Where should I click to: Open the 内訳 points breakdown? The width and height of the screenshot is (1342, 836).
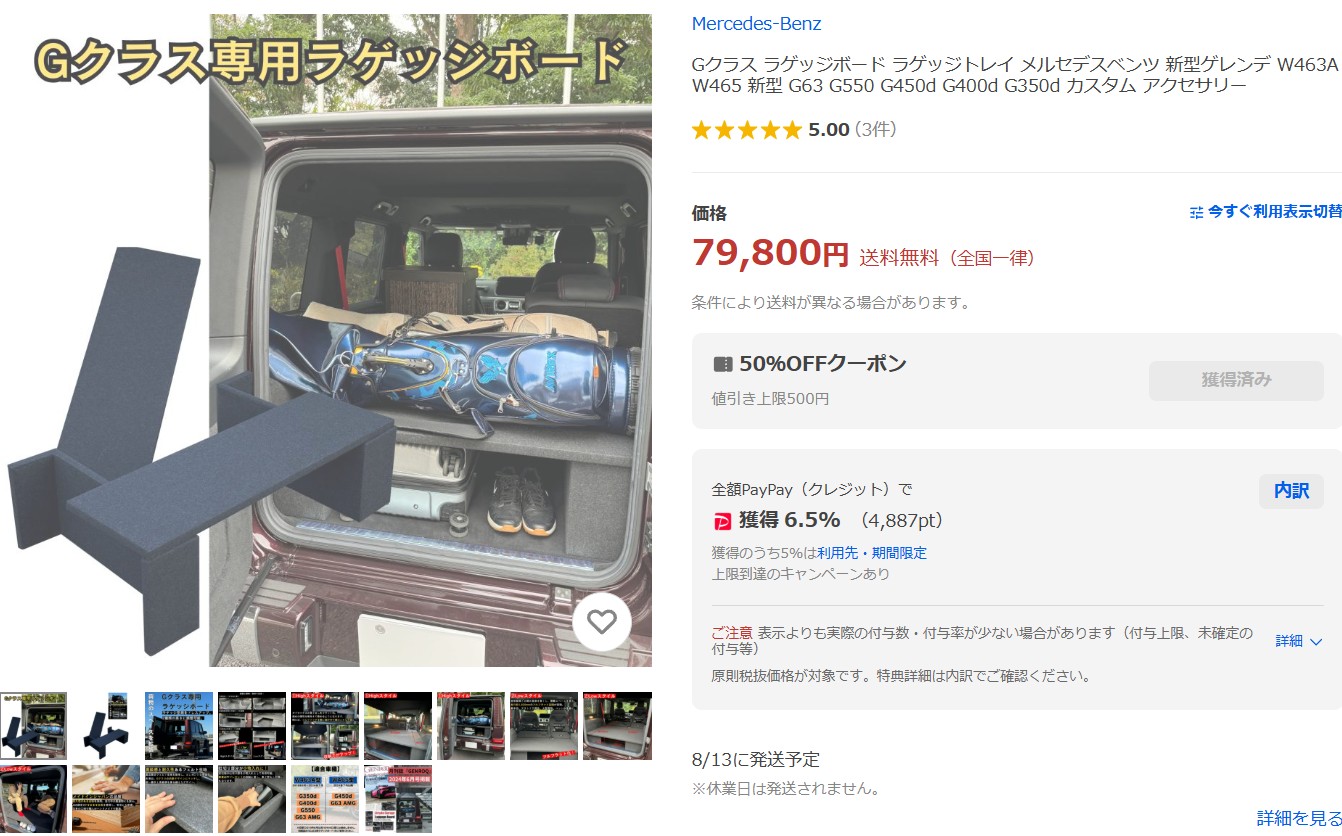pyautogui.click(x=1291, y=491)
